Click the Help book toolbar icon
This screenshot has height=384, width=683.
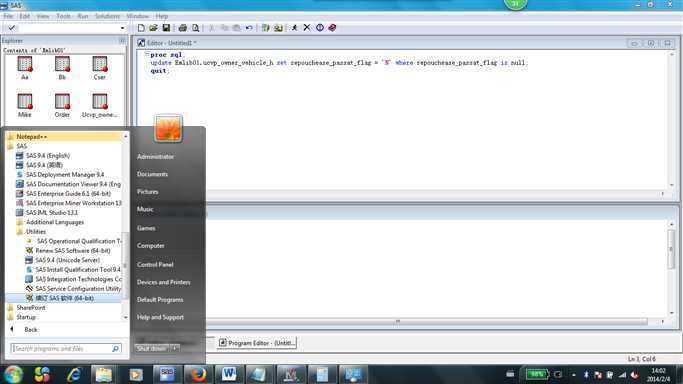tap(332, 28)
